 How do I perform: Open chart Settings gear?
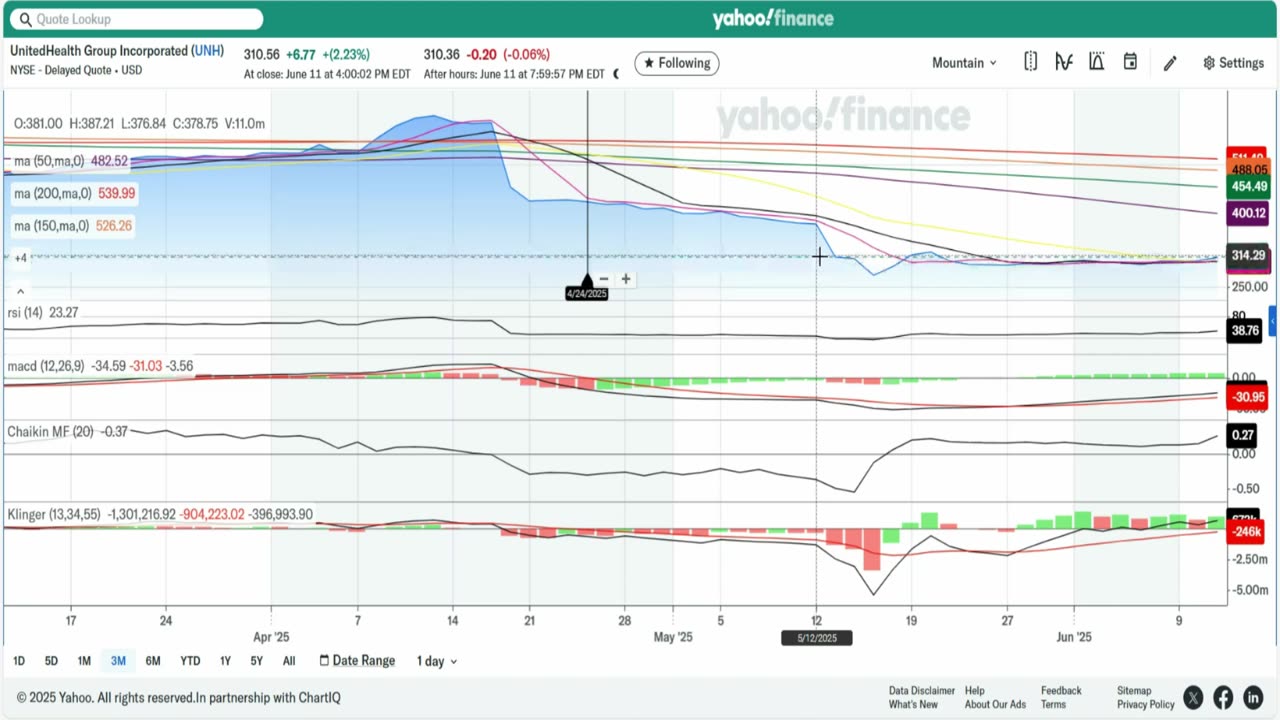(1233, 63)
